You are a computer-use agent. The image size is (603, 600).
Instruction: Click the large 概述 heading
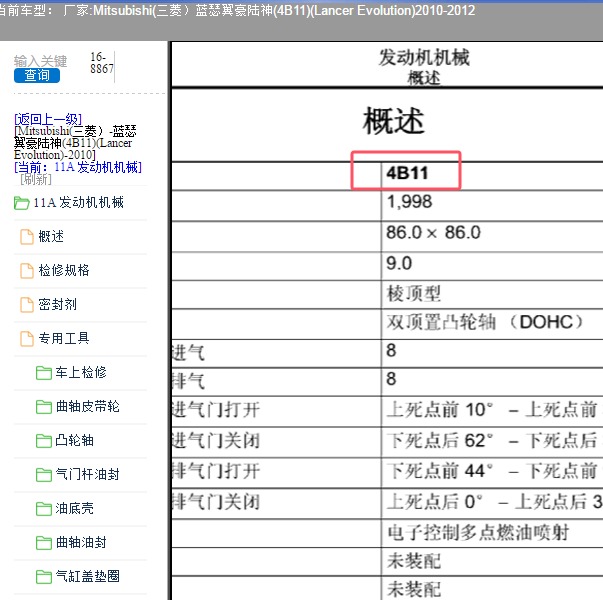pyautogui.click(x=393, y=121)
